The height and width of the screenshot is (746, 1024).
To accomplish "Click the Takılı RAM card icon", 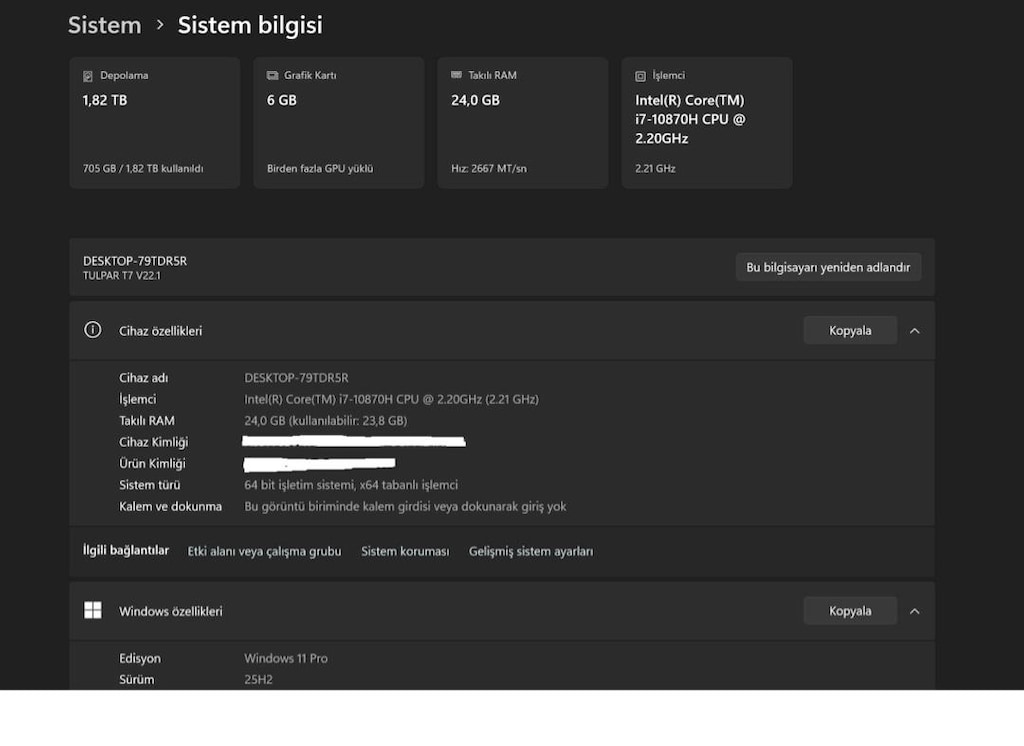I will (x=456, y=75).
